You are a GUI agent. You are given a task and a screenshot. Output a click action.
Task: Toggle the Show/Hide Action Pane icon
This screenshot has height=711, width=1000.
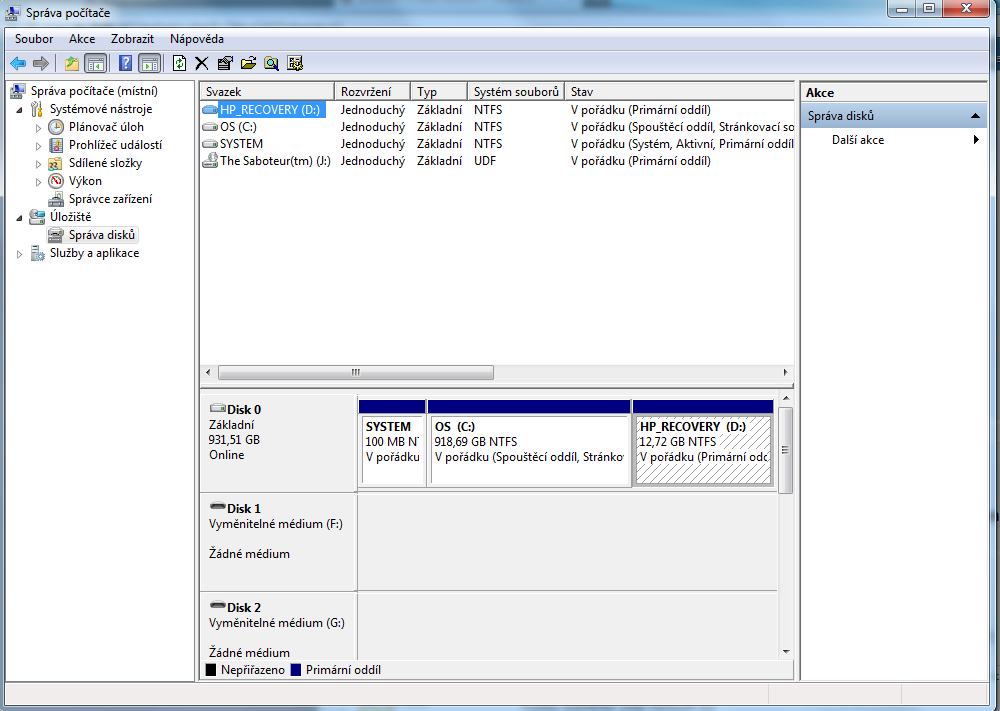point(149,63)
